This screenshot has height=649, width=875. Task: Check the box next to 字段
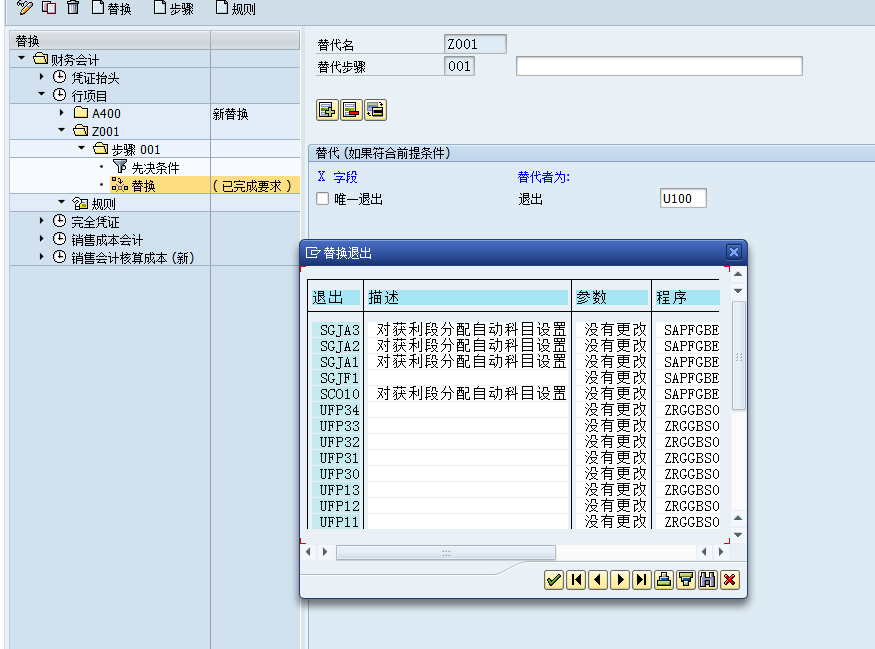point(321,170)
